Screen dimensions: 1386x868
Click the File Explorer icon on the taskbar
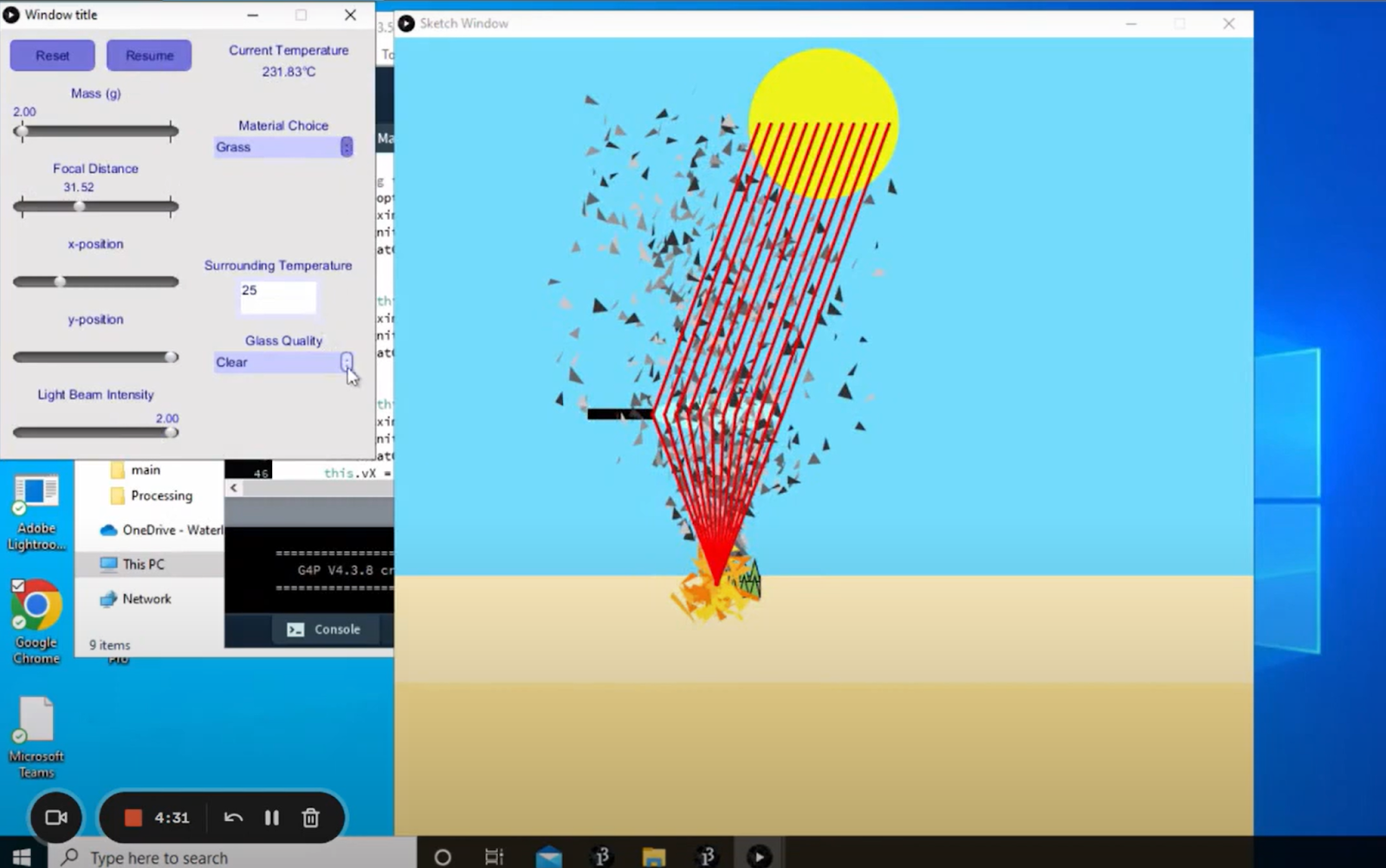point(653,856)
